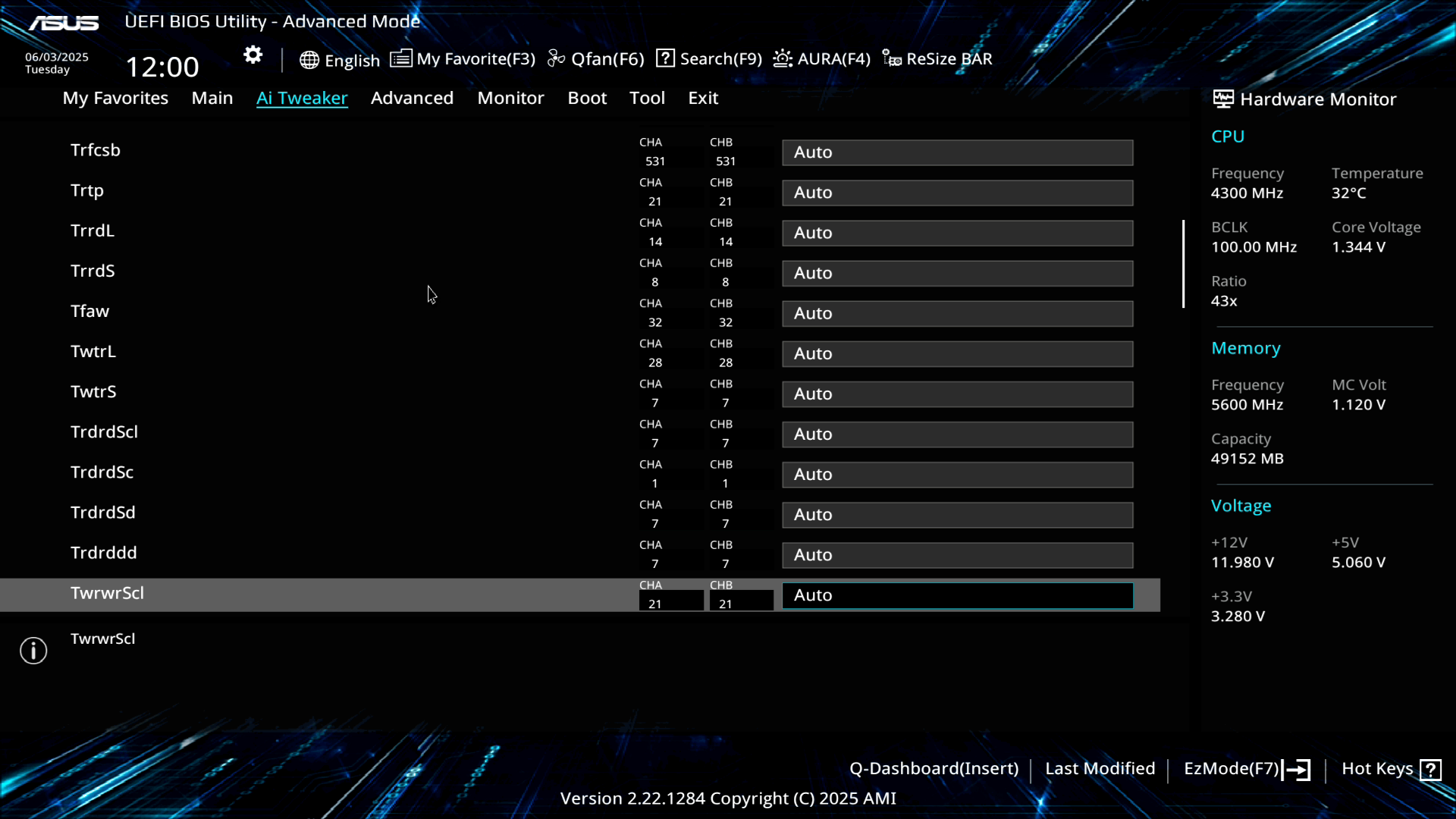Open the Tfaw Auto dropdown
The image size is (1456, 819).
(x=957, y=313)
